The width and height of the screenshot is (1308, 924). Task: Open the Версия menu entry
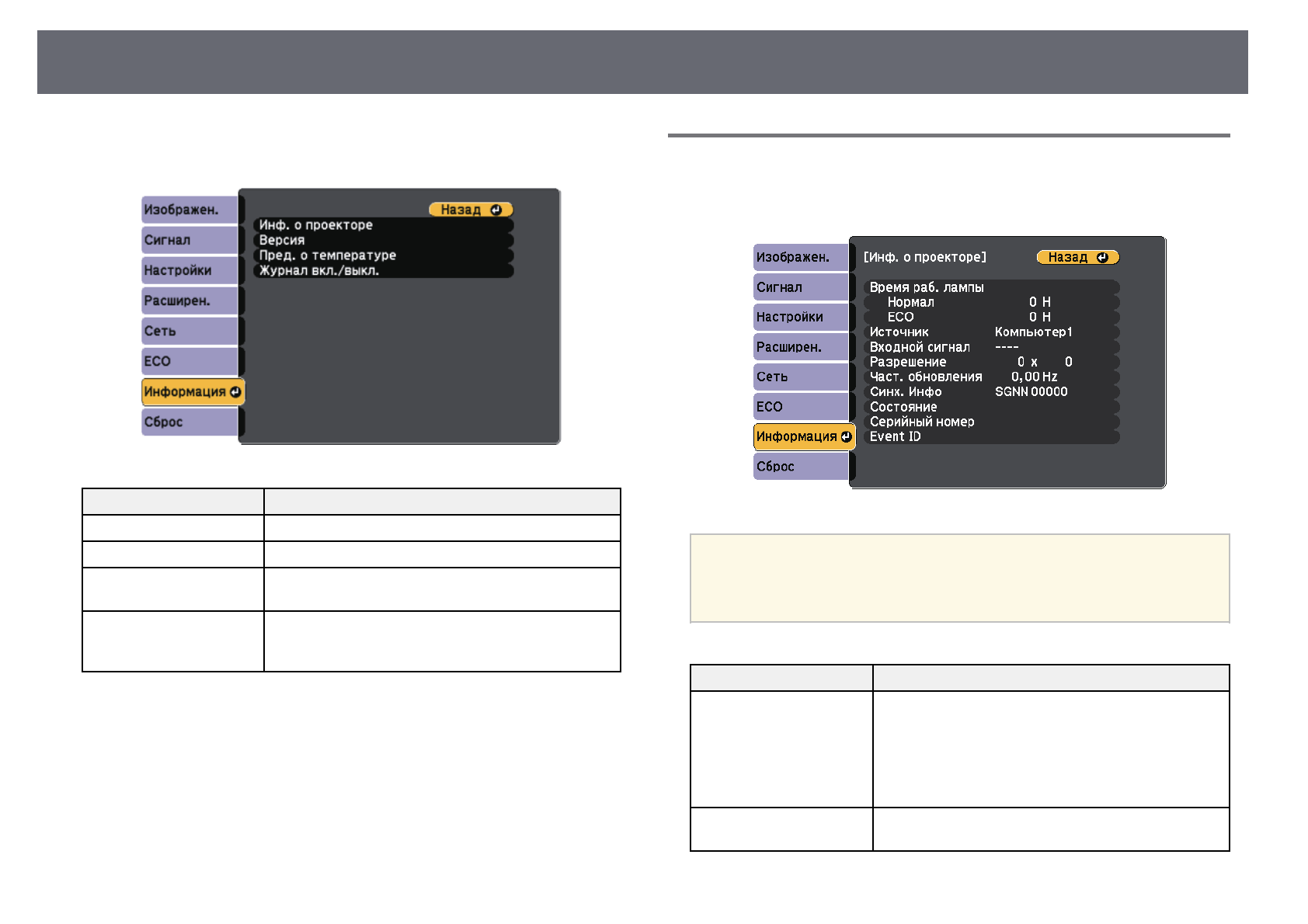coord(383,240)
